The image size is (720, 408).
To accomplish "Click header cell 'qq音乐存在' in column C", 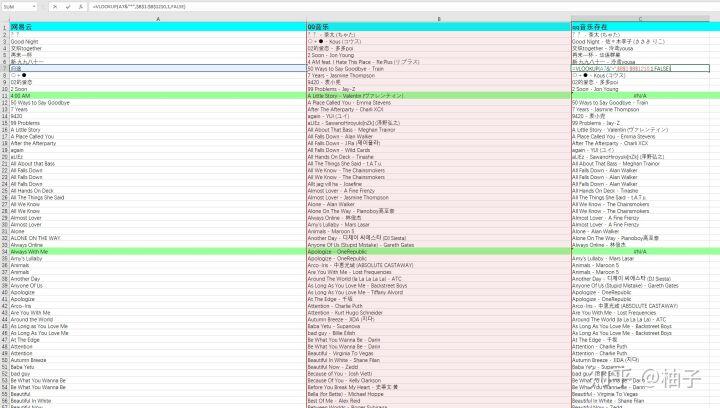I will [x=640, y=28].
